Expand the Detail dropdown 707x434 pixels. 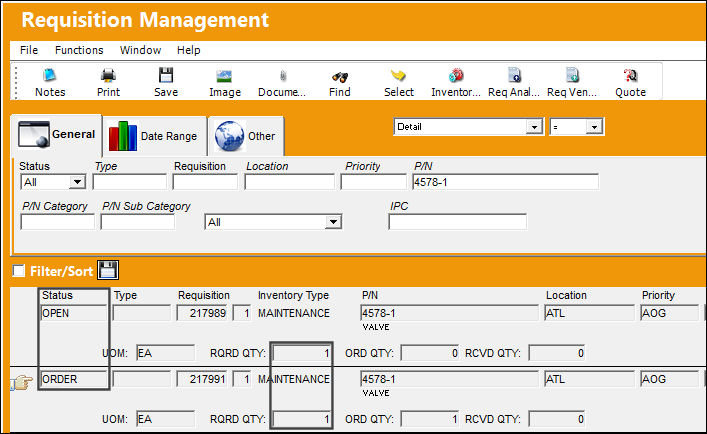click(534, 127)
